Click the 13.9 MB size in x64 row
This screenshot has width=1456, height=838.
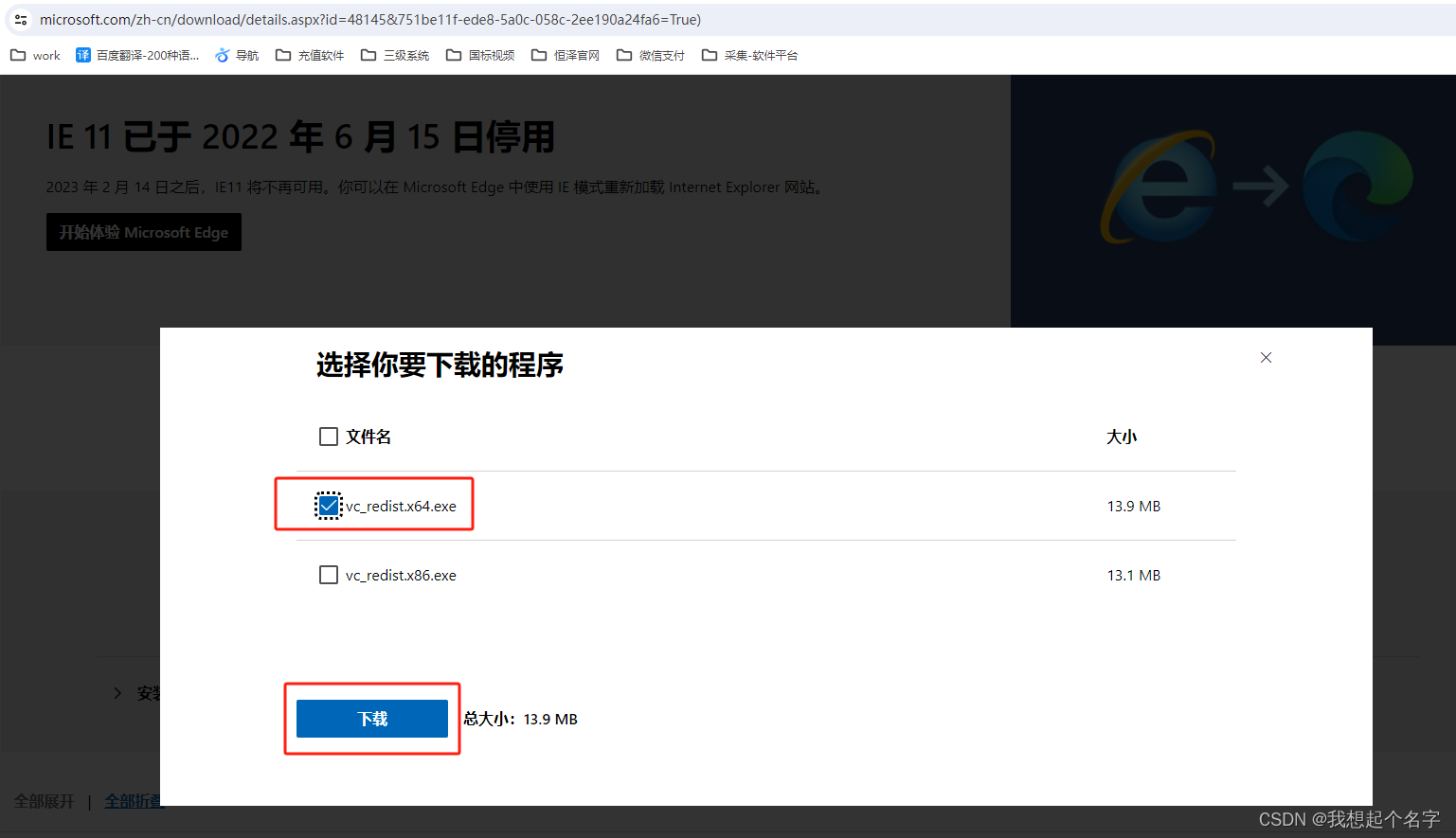pos(1134,506)
